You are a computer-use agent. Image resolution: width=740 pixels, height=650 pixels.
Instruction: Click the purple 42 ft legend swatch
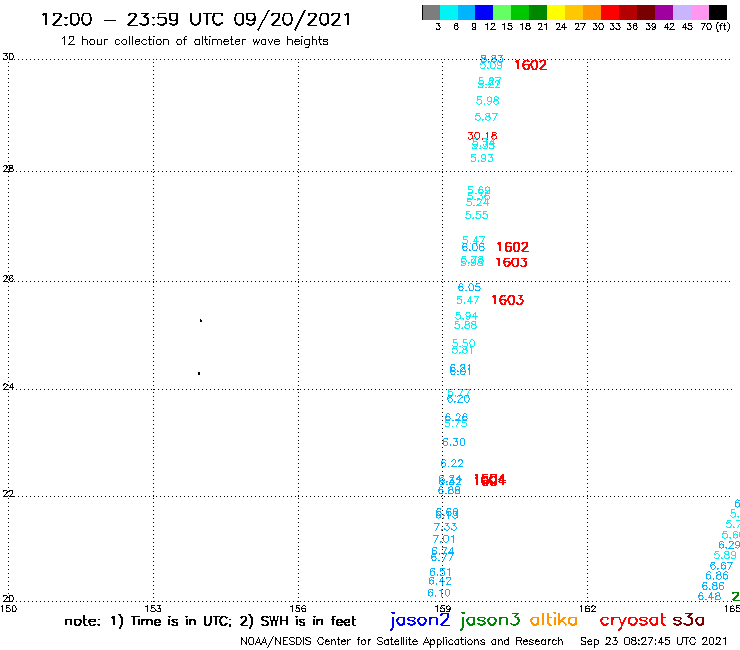664,12
